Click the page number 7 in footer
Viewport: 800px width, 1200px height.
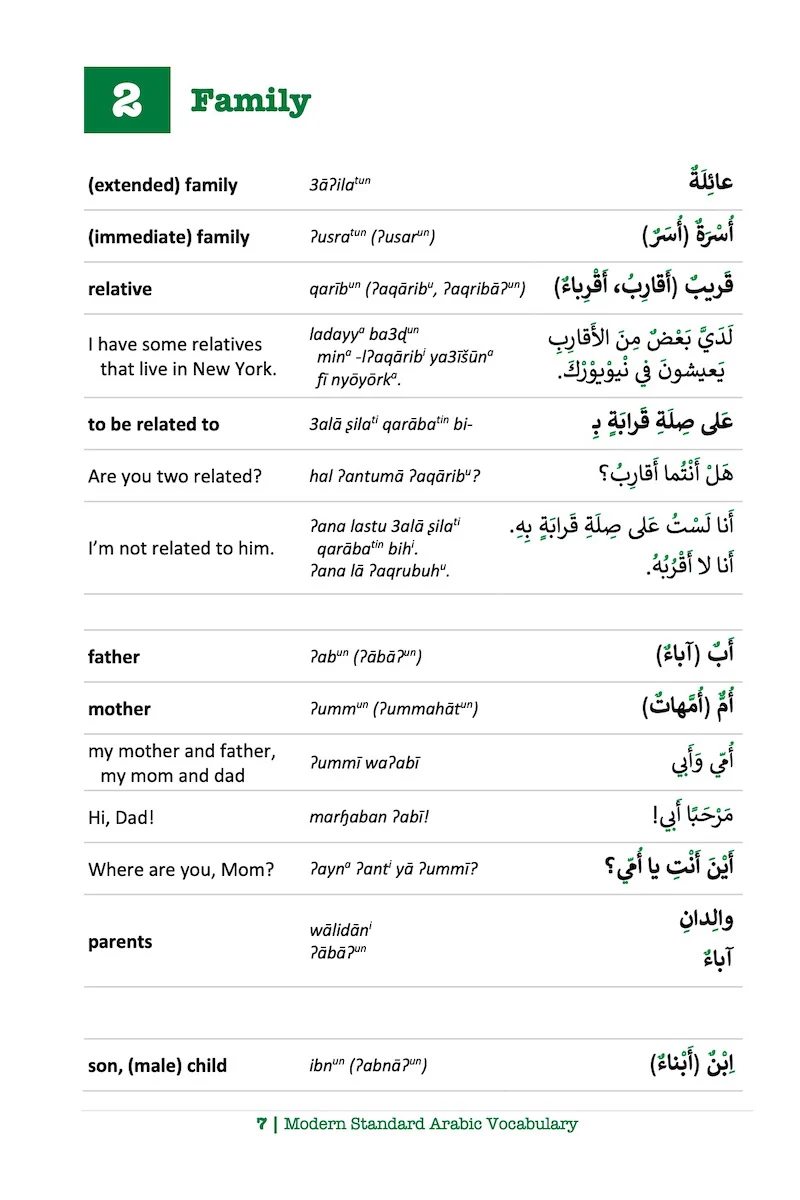click(262, 1124)
